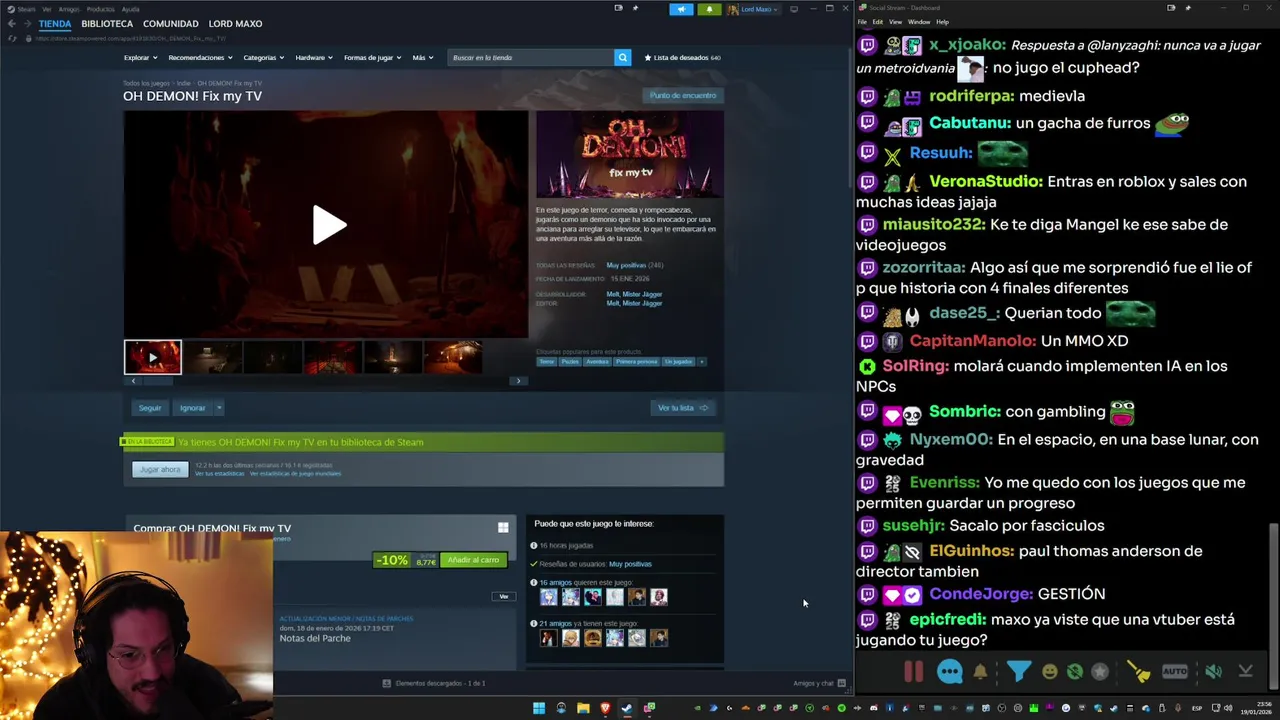Click the Jugar ahora button
Image resolution: width=1280 pixels, height=720 pixels.
pyautogui.click(x=160, y=469)
